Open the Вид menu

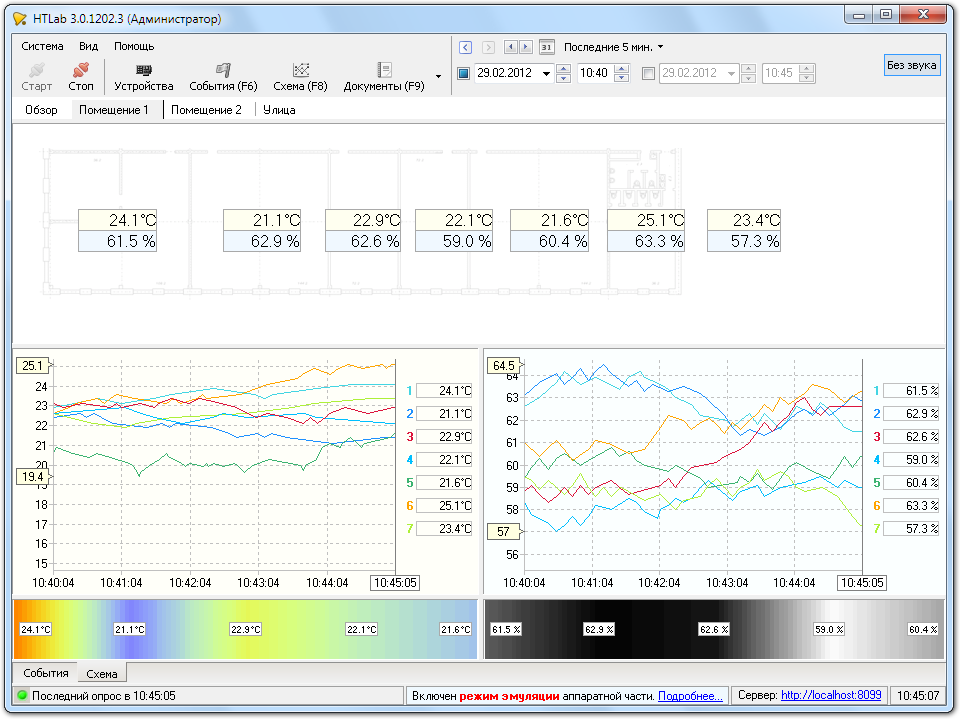pos(88,46)
